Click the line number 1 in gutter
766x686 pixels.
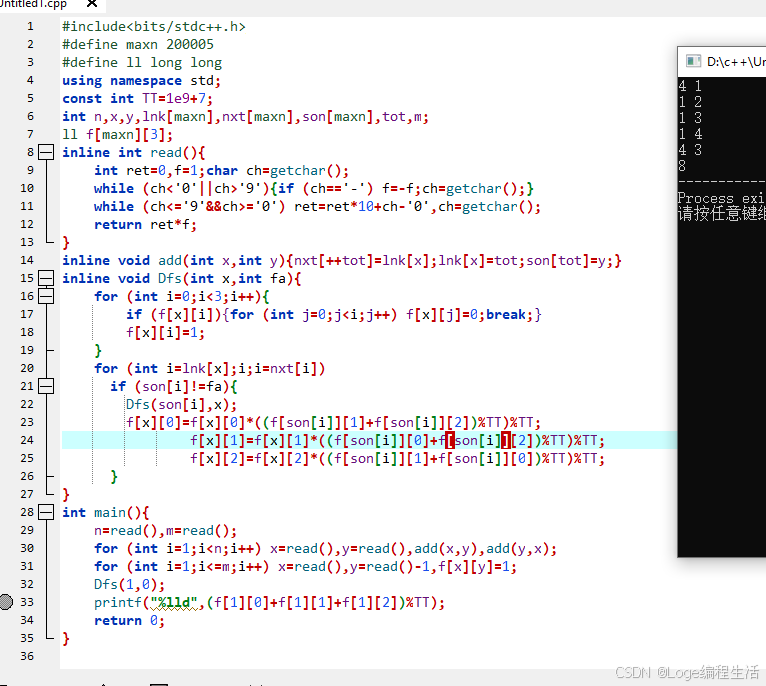coord(30,26)
